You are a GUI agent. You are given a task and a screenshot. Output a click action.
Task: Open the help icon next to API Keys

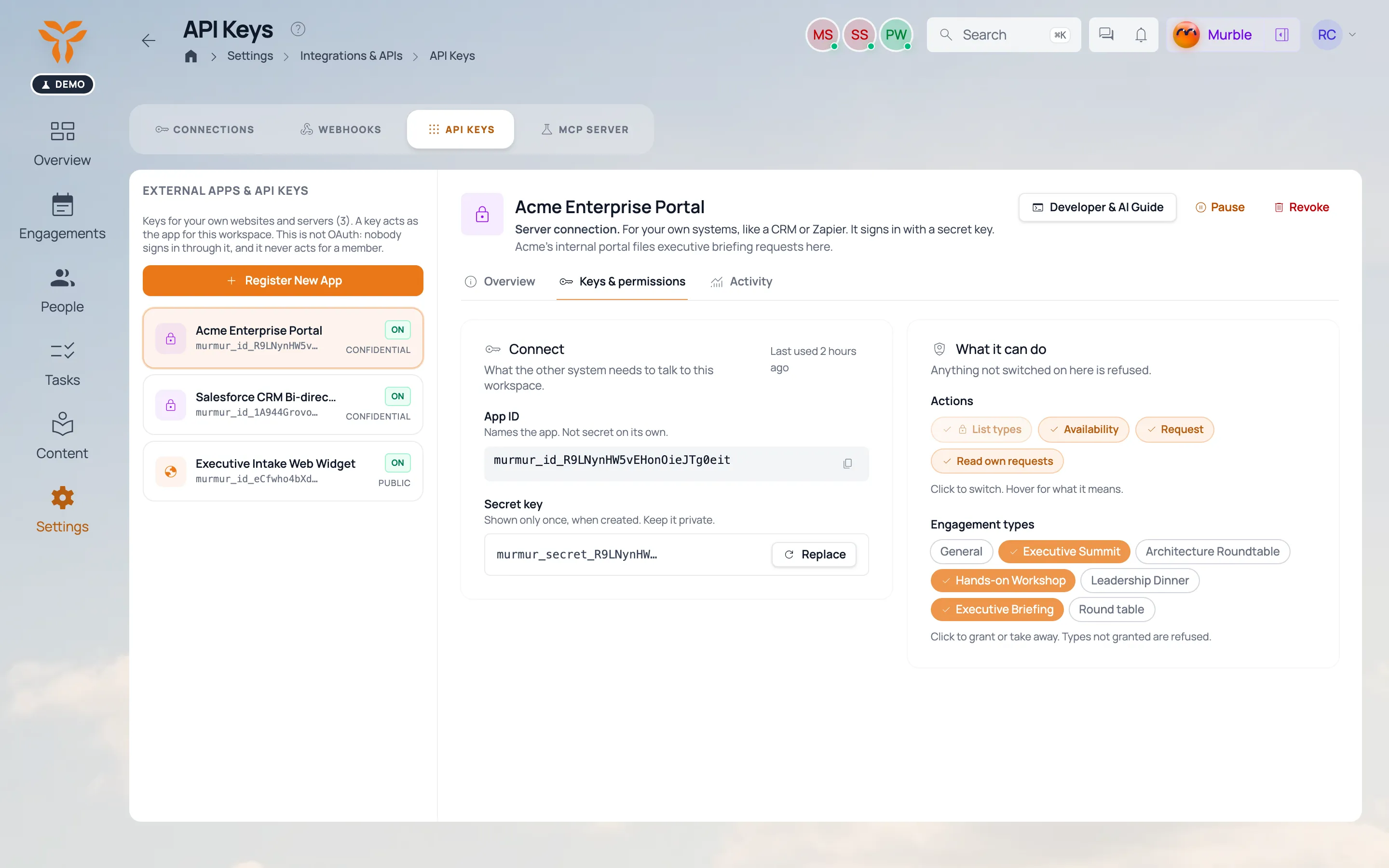(x=297, y=29)
